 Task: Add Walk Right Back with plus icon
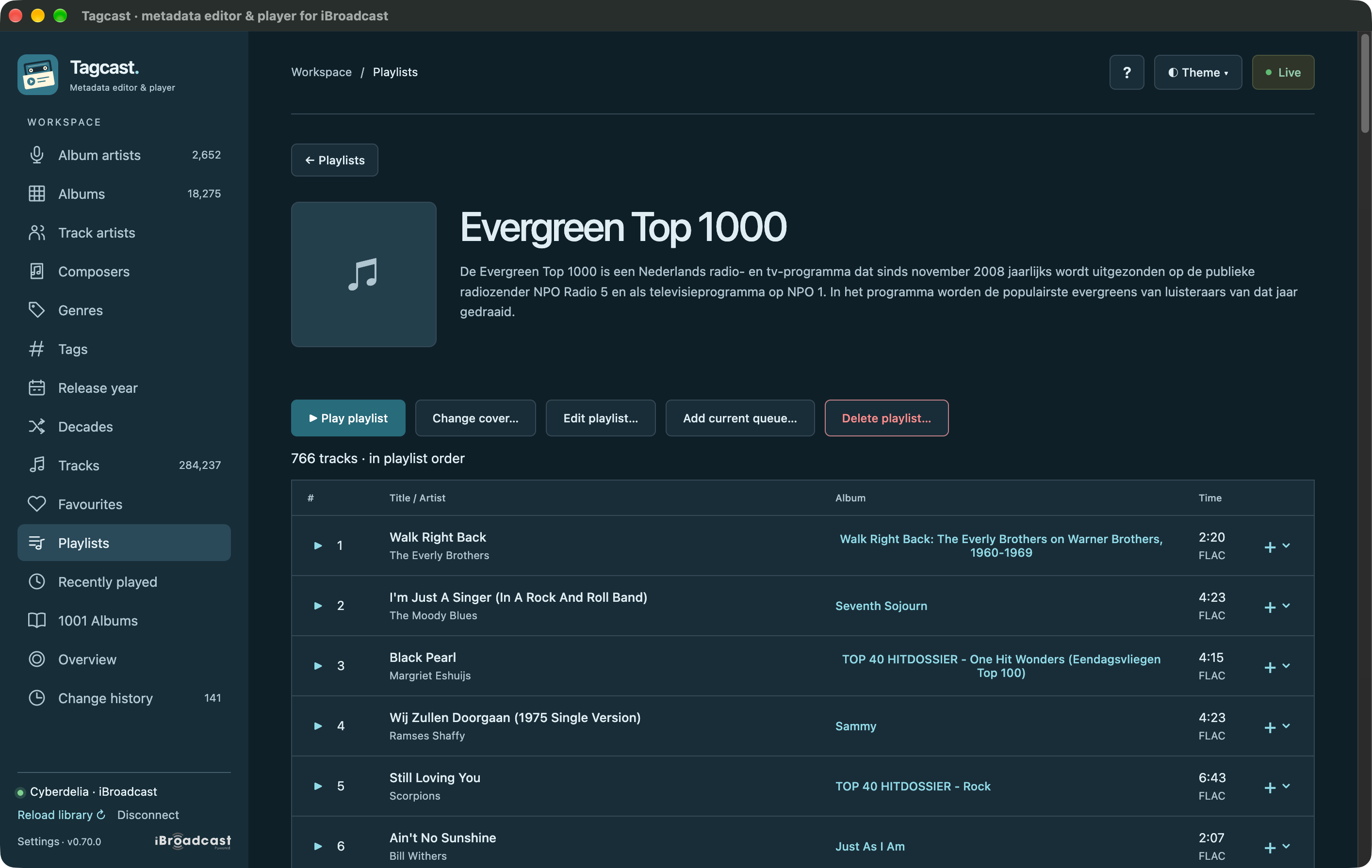pos(1270,547)
